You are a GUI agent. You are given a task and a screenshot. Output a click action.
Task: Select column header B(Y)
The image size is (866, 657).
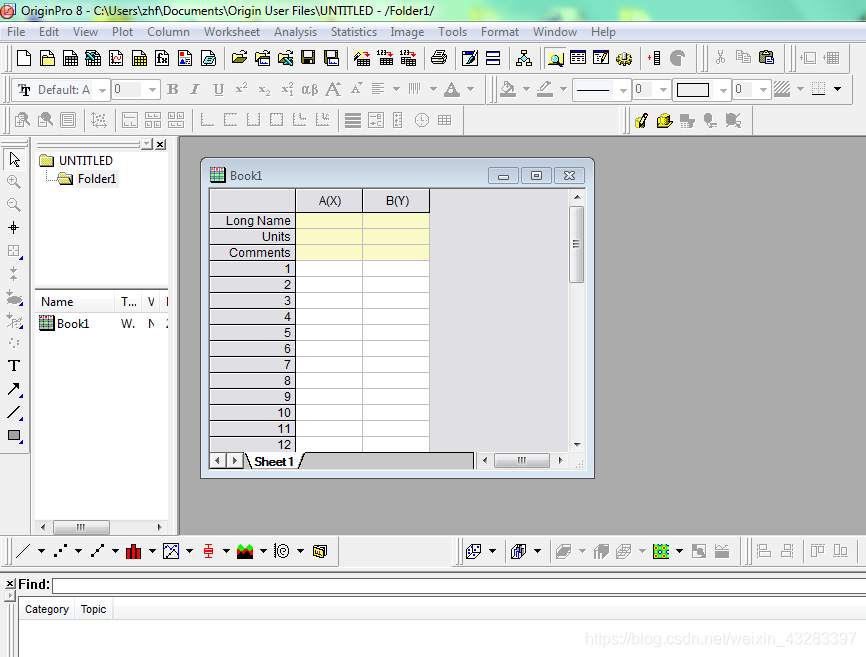point(397,201)
